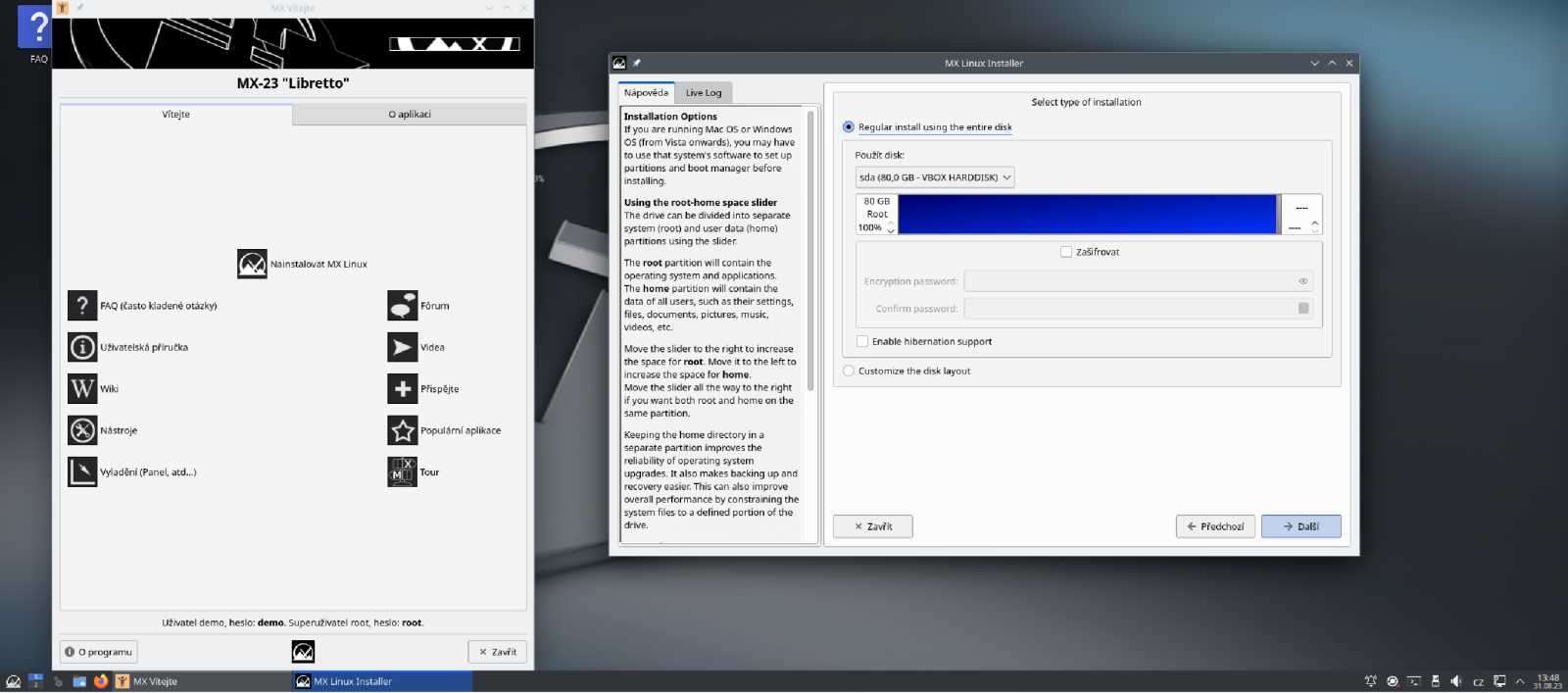The height and width of the screenshot is (693, 1568).
Task: Click the O programu button
Action: 99,652
